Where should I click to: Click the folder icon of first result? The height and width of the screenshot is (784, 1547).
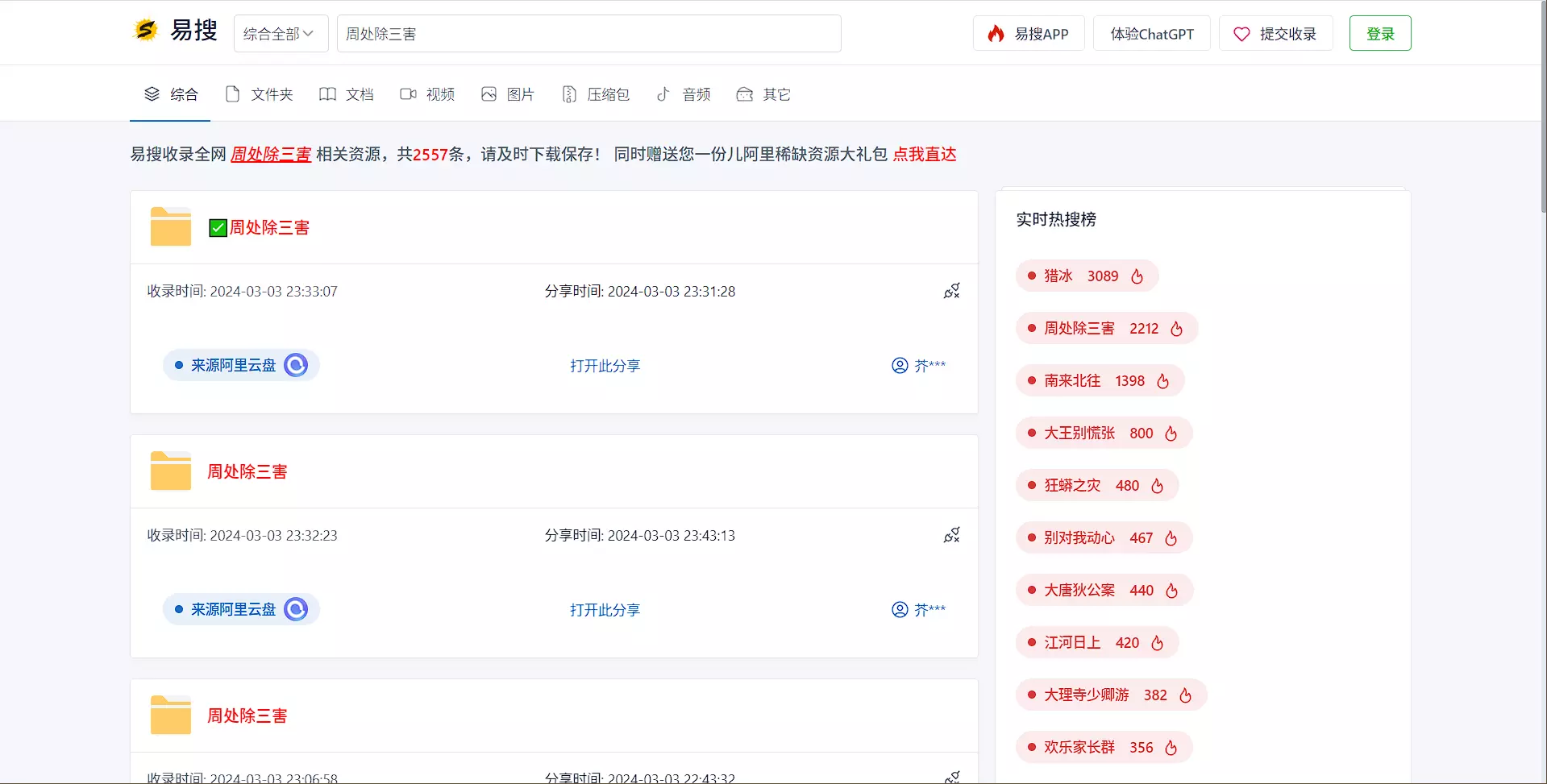(171, 226)
